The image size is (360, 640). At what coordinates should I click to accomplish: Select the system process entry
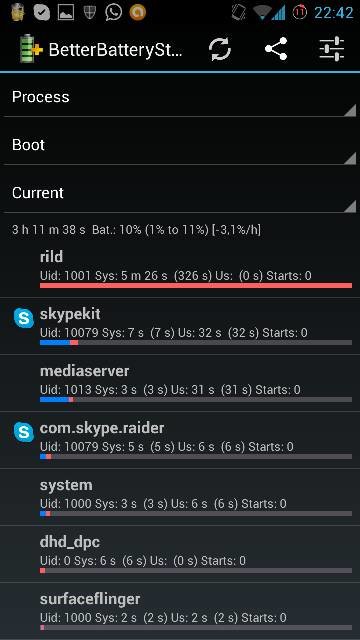pos(180,497)
